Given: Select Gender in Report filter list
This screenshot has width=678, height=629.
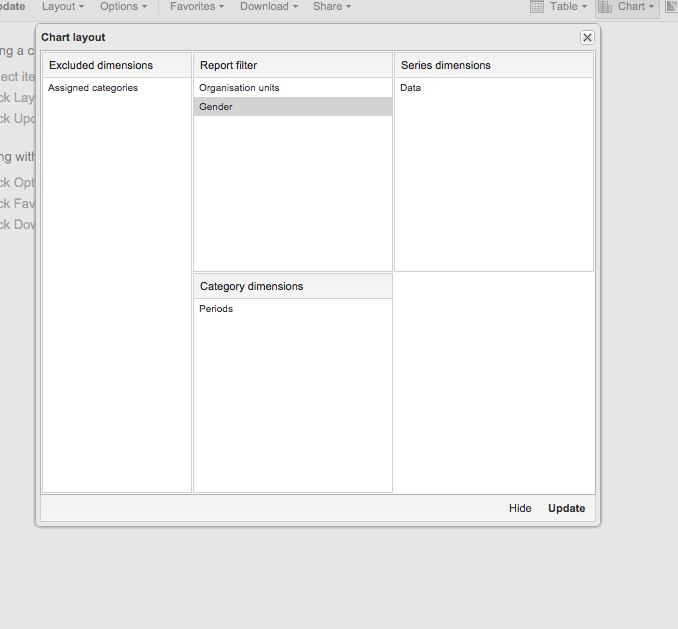Looking at the screenshot, I should [216, 107].
